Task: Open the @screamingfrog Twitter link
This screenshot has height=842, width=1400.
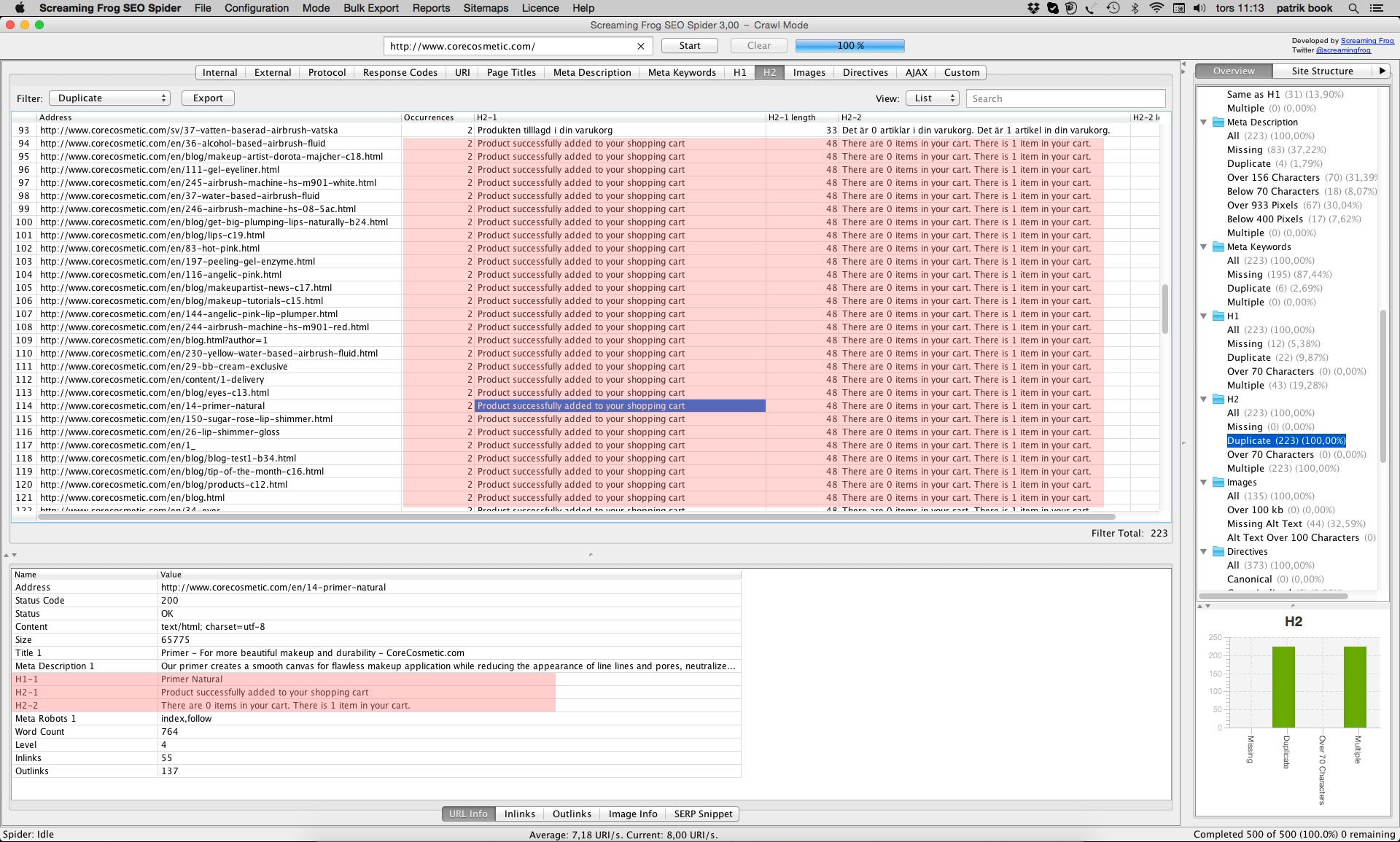Action: (1343, 50)
